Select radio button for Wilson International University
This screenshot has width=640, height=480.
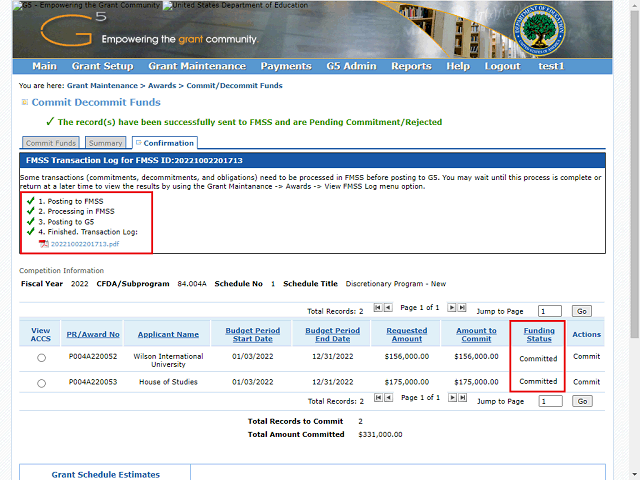[x=41, y=357]
